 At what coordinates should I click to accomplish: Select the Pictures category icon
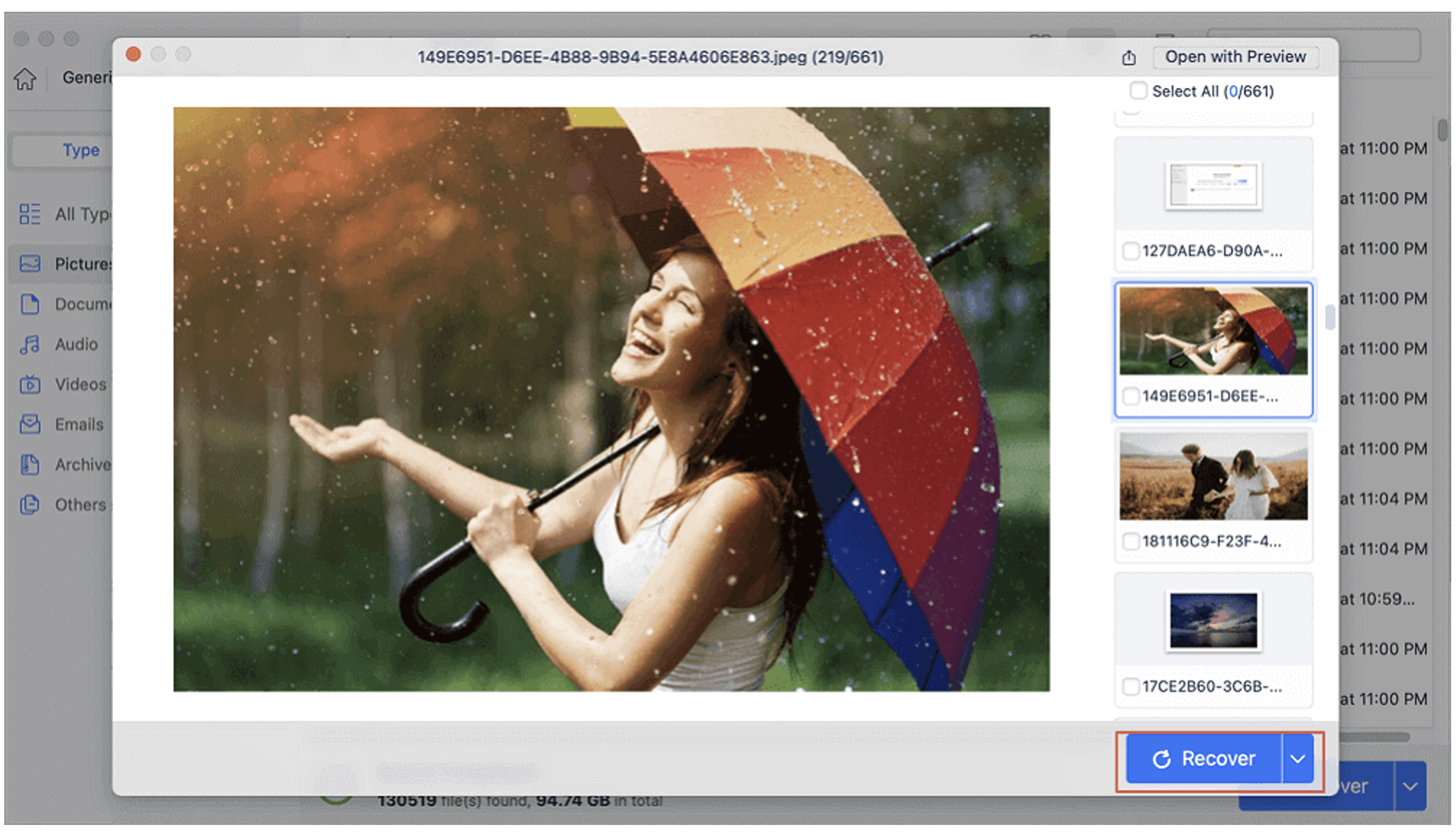[30, 264]
